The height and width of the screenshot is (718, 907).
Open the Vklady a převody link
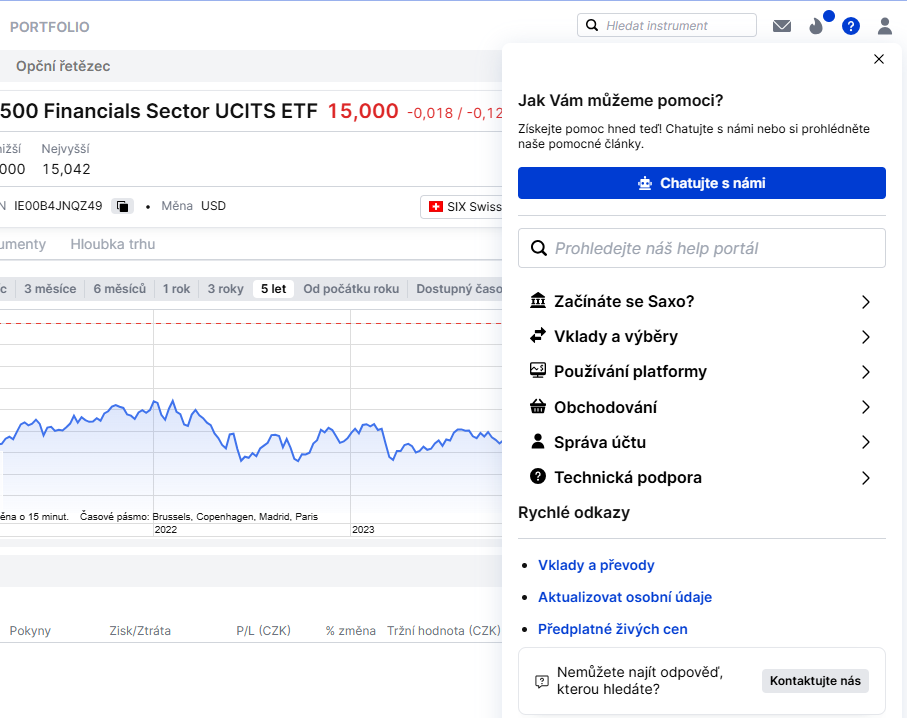tap(596, 565)
